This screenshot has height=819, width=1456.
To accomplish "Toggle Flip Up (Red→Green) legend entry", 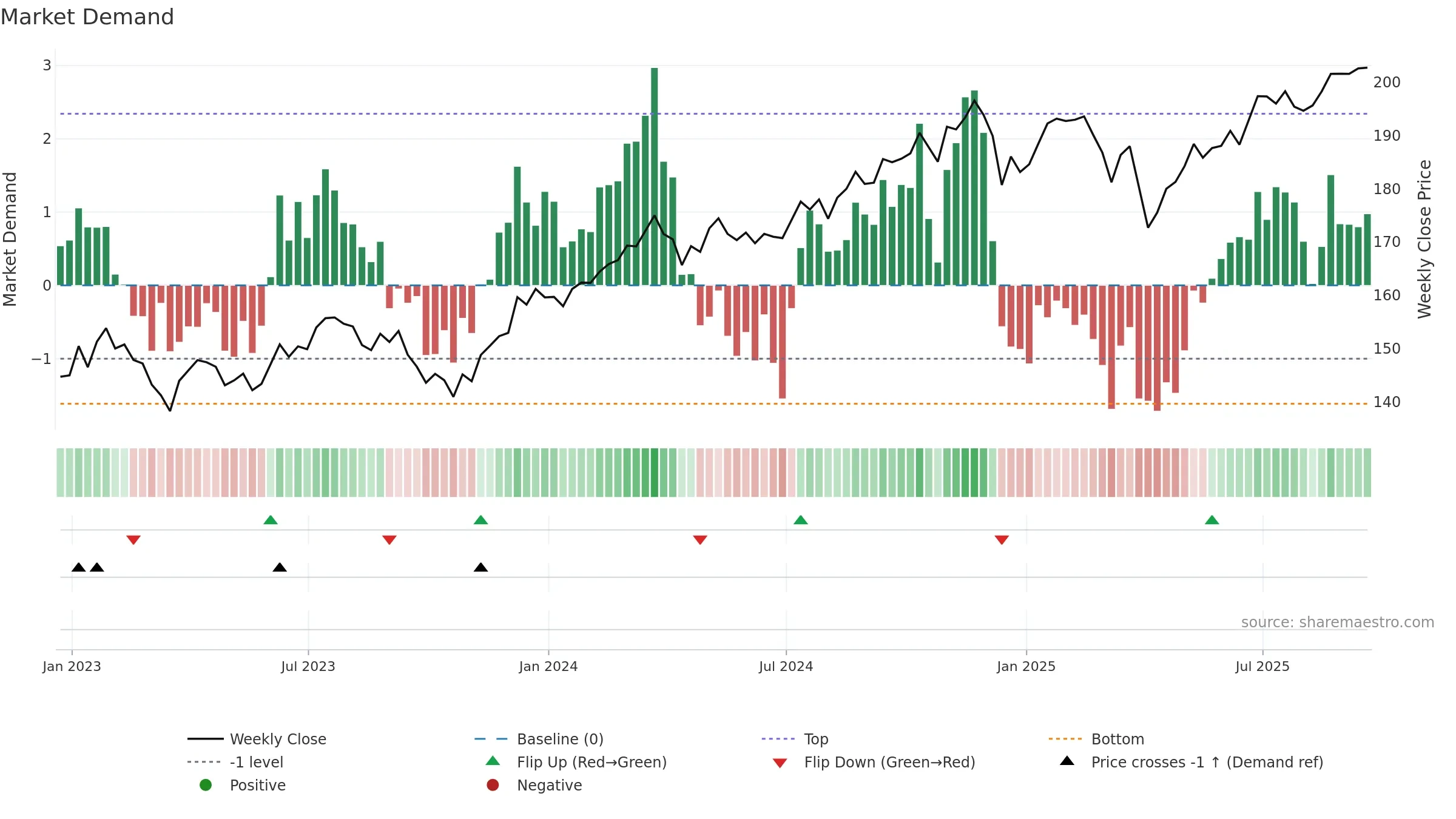I will (x=576, y=762).
